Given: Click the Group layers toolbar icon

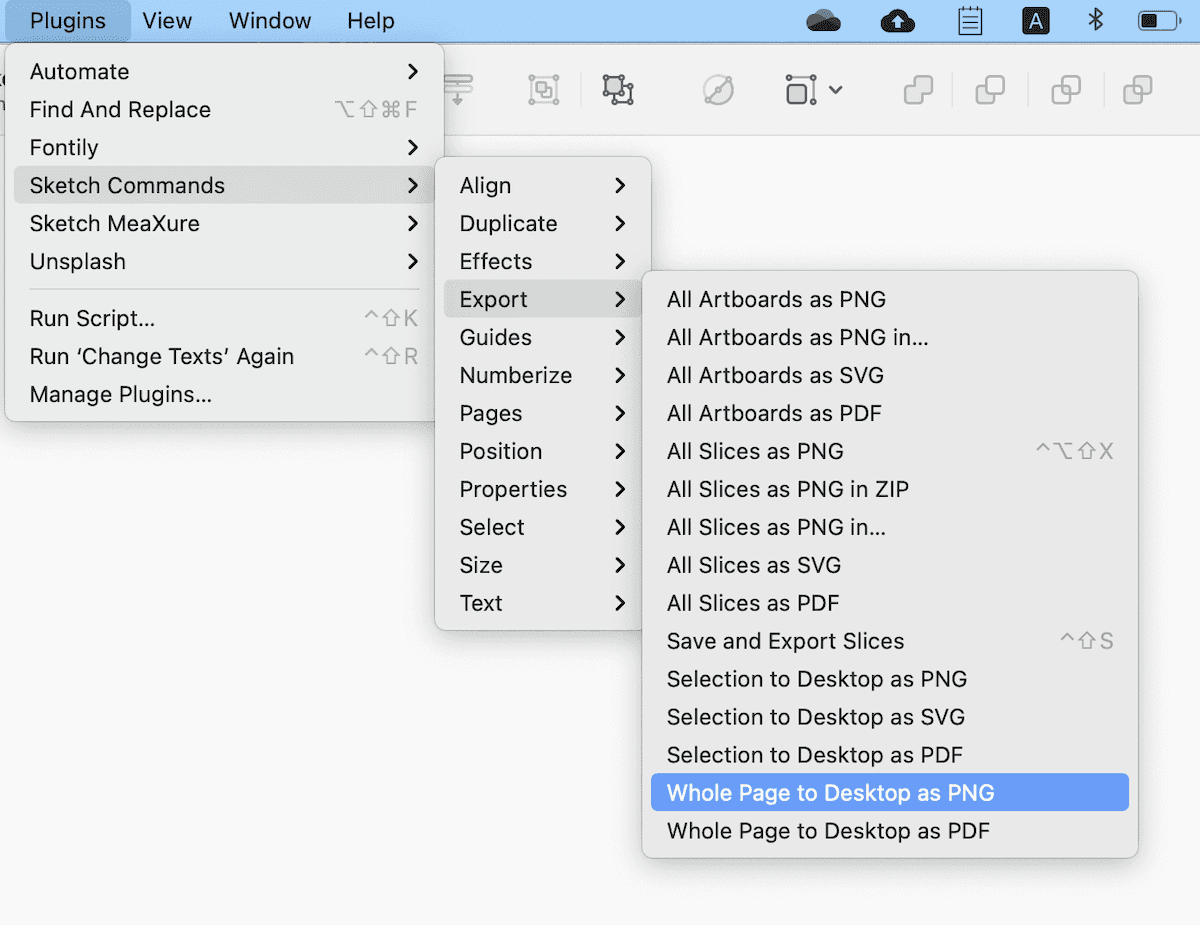Looking at the screenshot, I should click(543, 90).
